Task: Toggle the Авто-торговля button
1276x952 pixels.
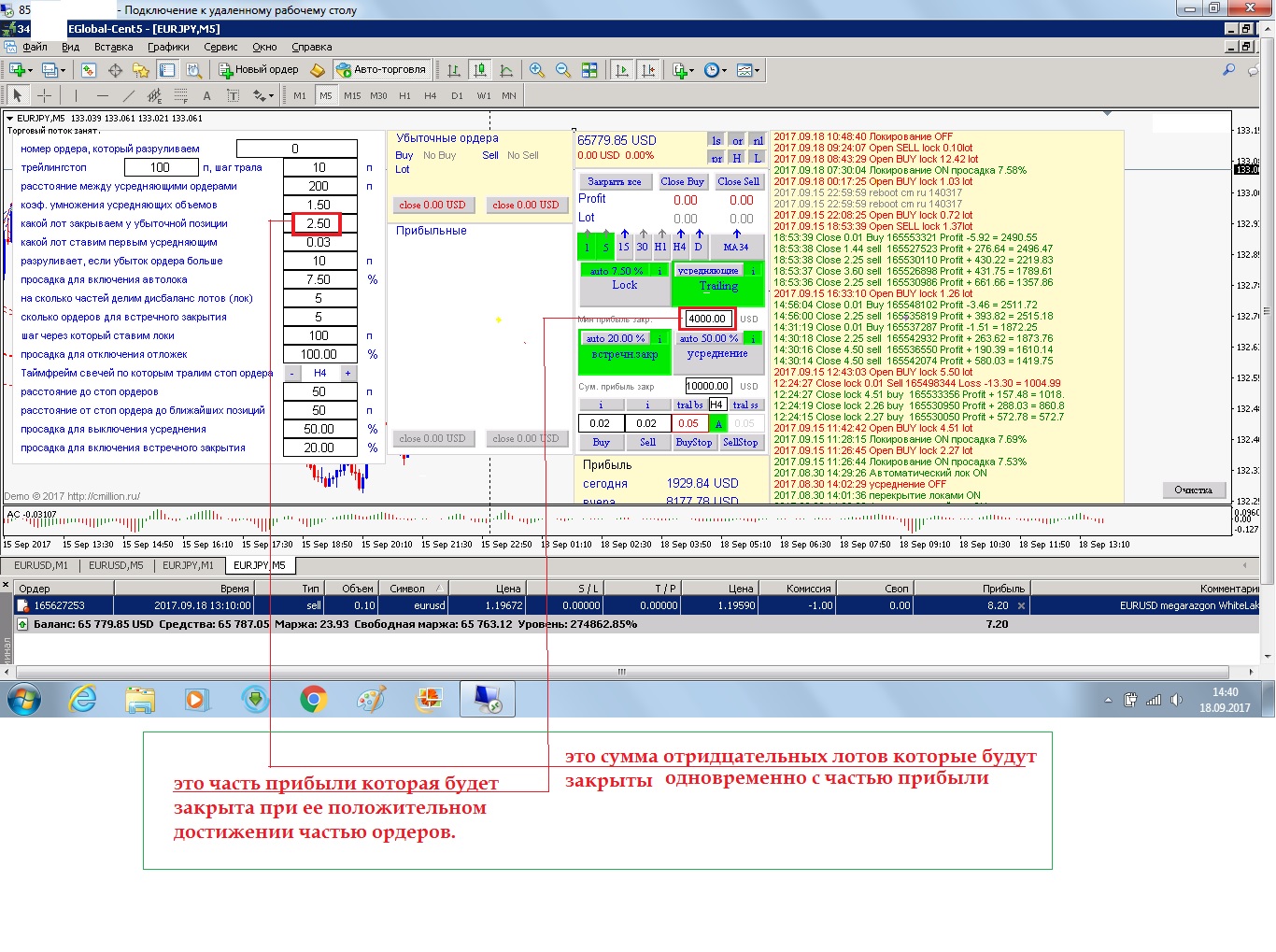Action: click(382, 70)
